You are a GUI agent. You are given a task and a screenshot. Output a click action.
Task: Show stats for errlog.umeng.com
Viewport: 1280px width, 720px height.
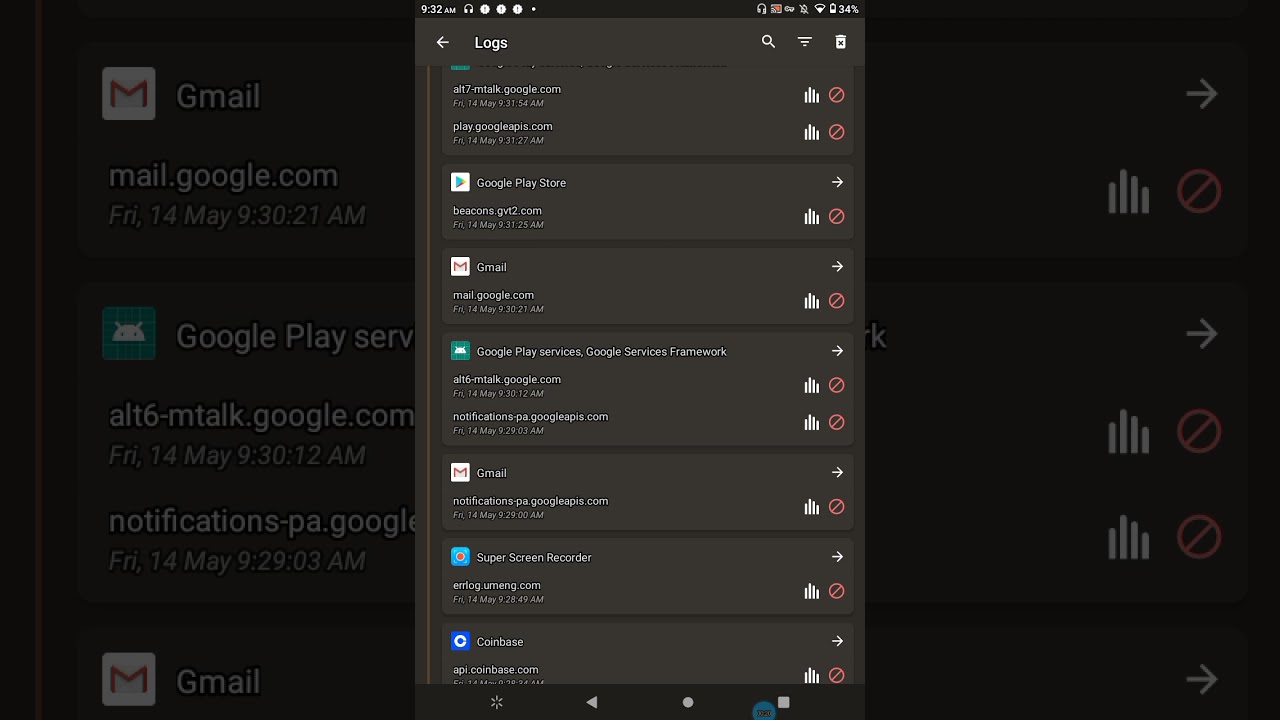[812, 591]
